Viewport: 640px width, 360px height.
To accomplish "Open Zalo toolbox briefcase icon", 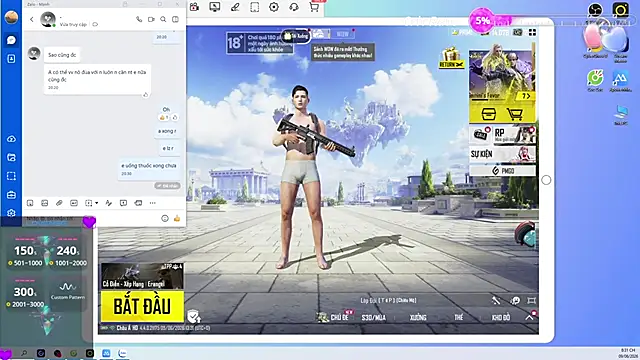I will 11,195.
